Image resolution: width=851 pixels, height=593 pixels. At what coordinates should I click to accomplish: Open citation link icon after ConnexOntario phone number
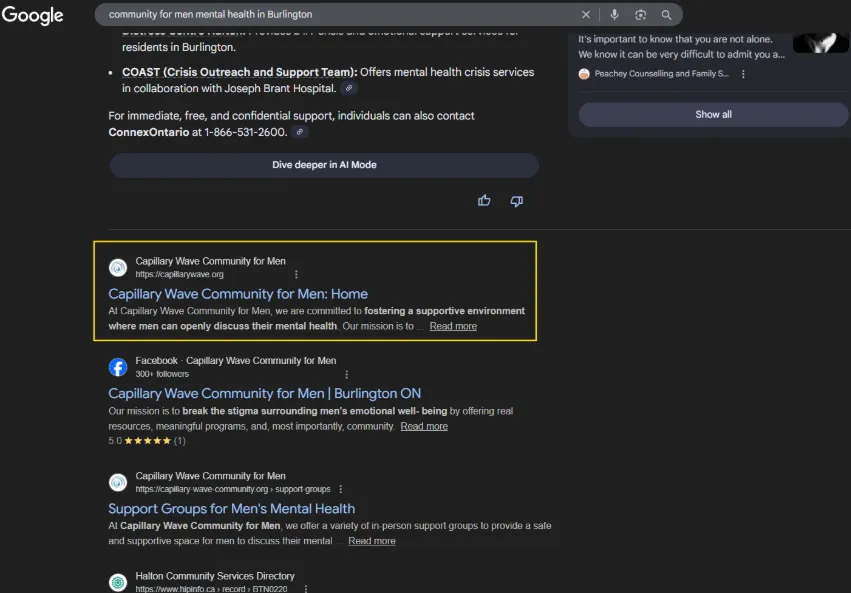point(300,132)
